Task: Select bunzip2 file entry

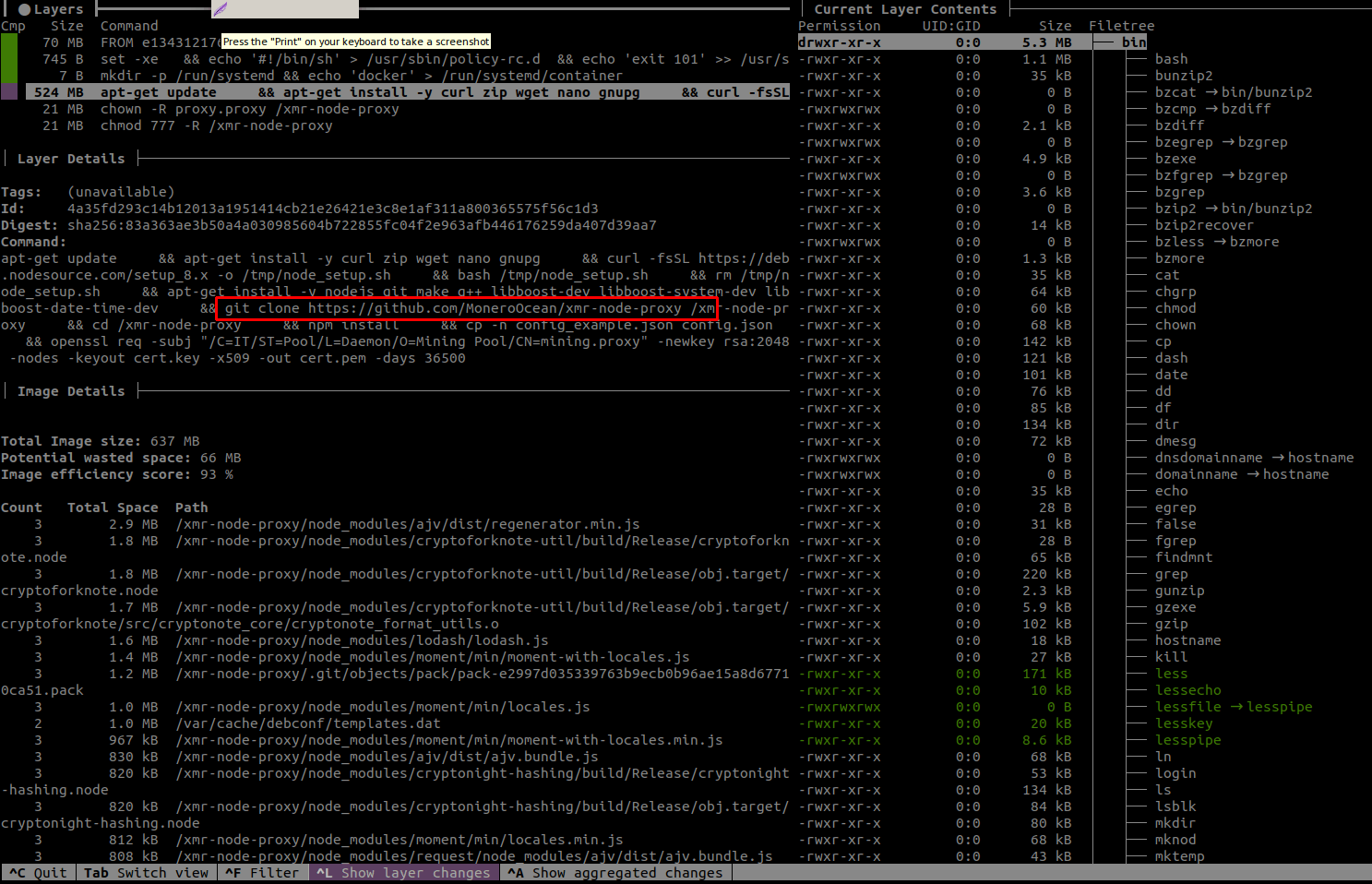Action: 1184,76
